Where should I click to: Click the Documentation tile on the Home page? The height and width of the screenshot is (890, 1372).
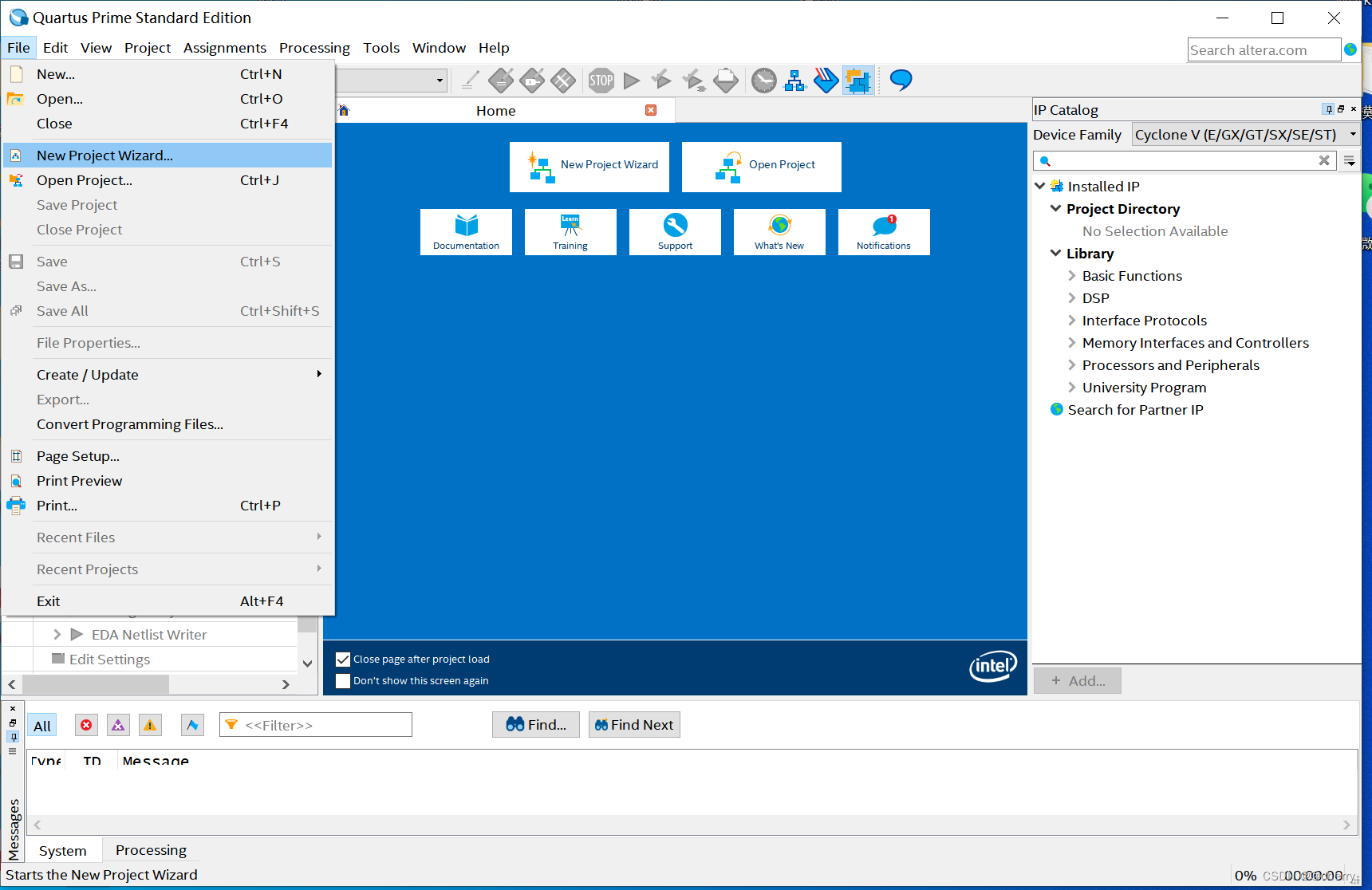(466, 232)
